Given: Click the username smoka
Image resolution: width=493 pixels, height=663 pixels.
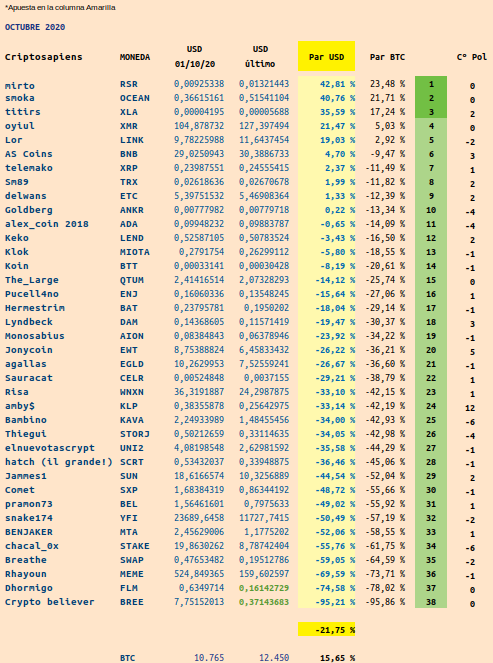Looking at the screenshot, I should pos(19,98).
